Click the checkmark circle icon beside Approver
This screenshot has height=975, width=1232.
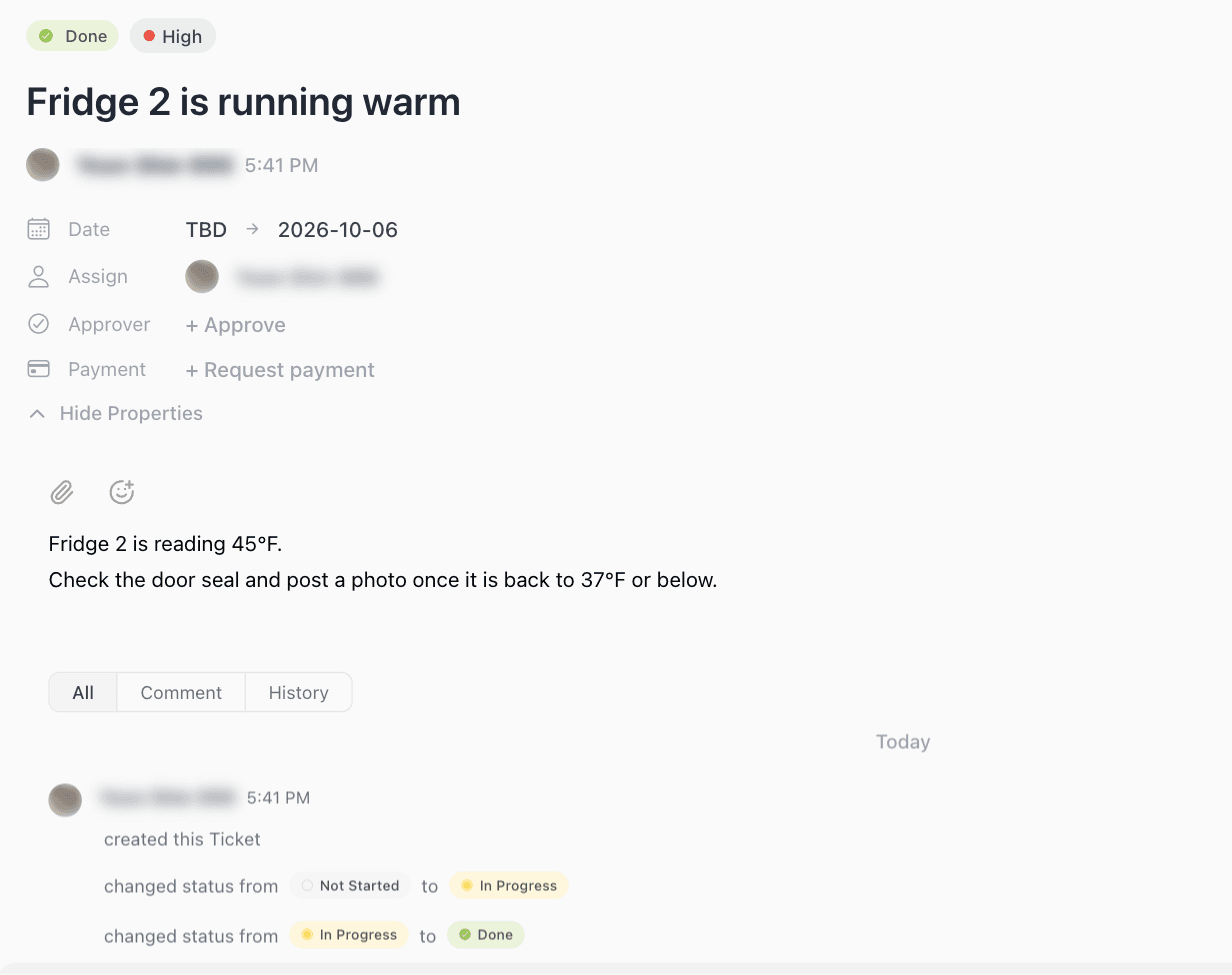pyautogui.click(x=39, y=324)
